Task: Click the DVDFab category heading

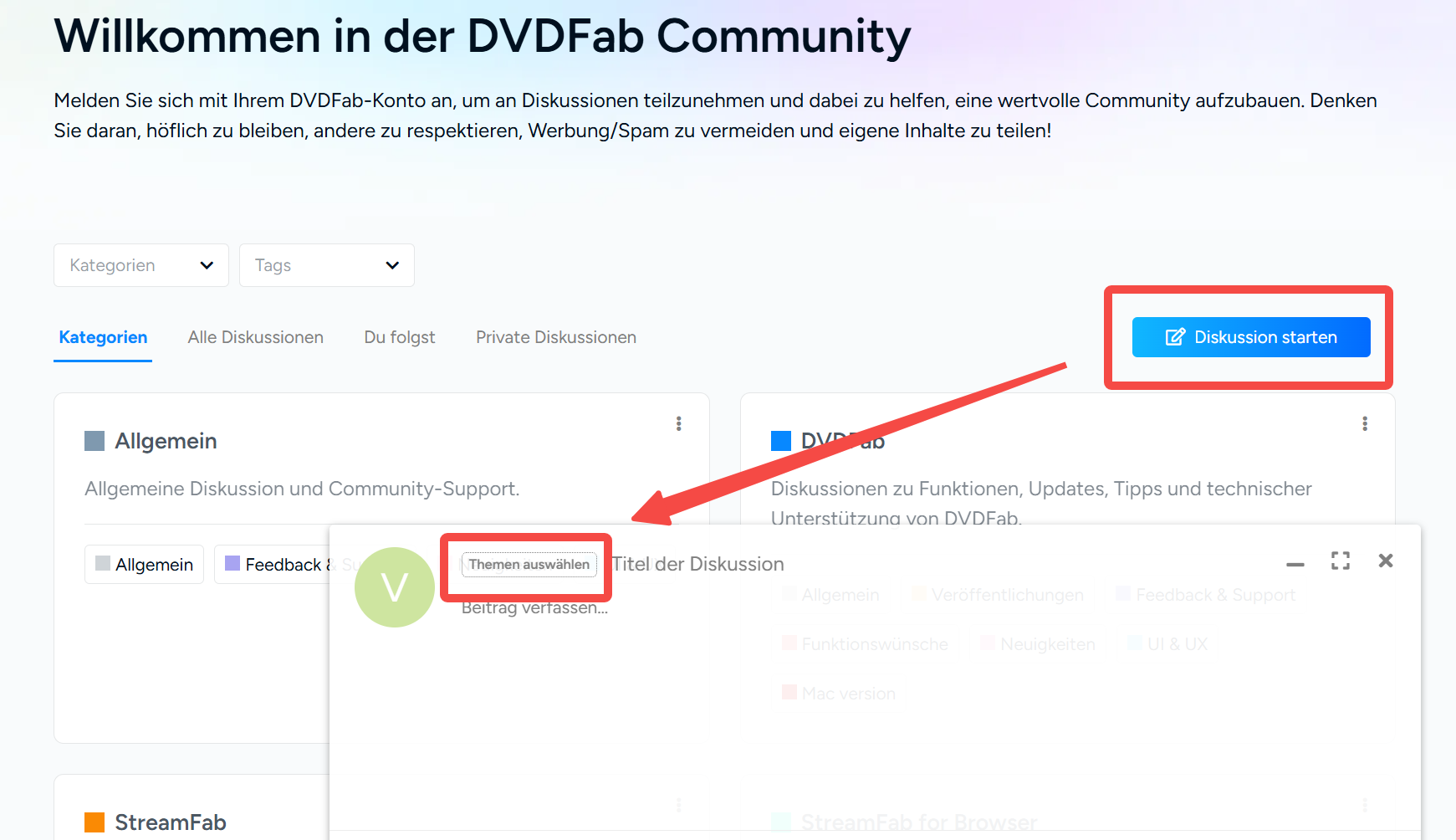Action: click(x=843, y=441)
